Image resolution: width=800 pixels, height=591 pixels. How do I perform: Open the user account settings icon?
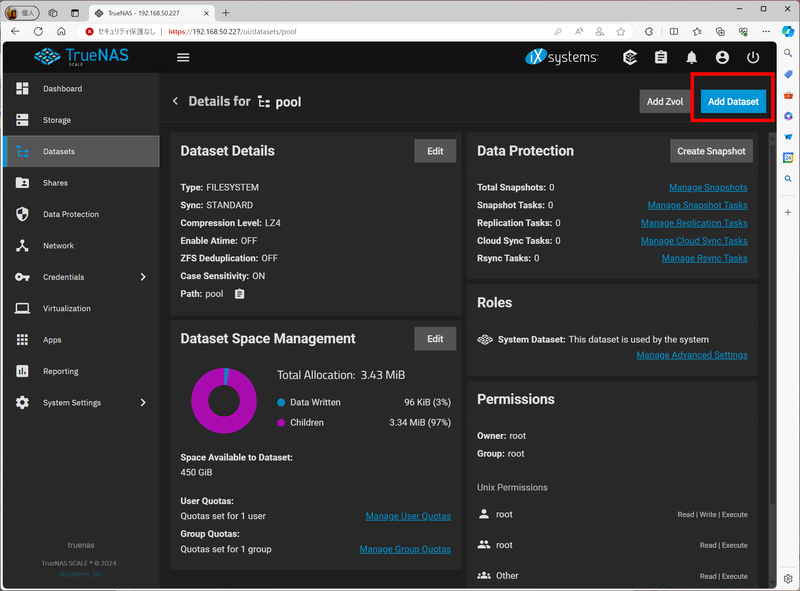(722, 57)
